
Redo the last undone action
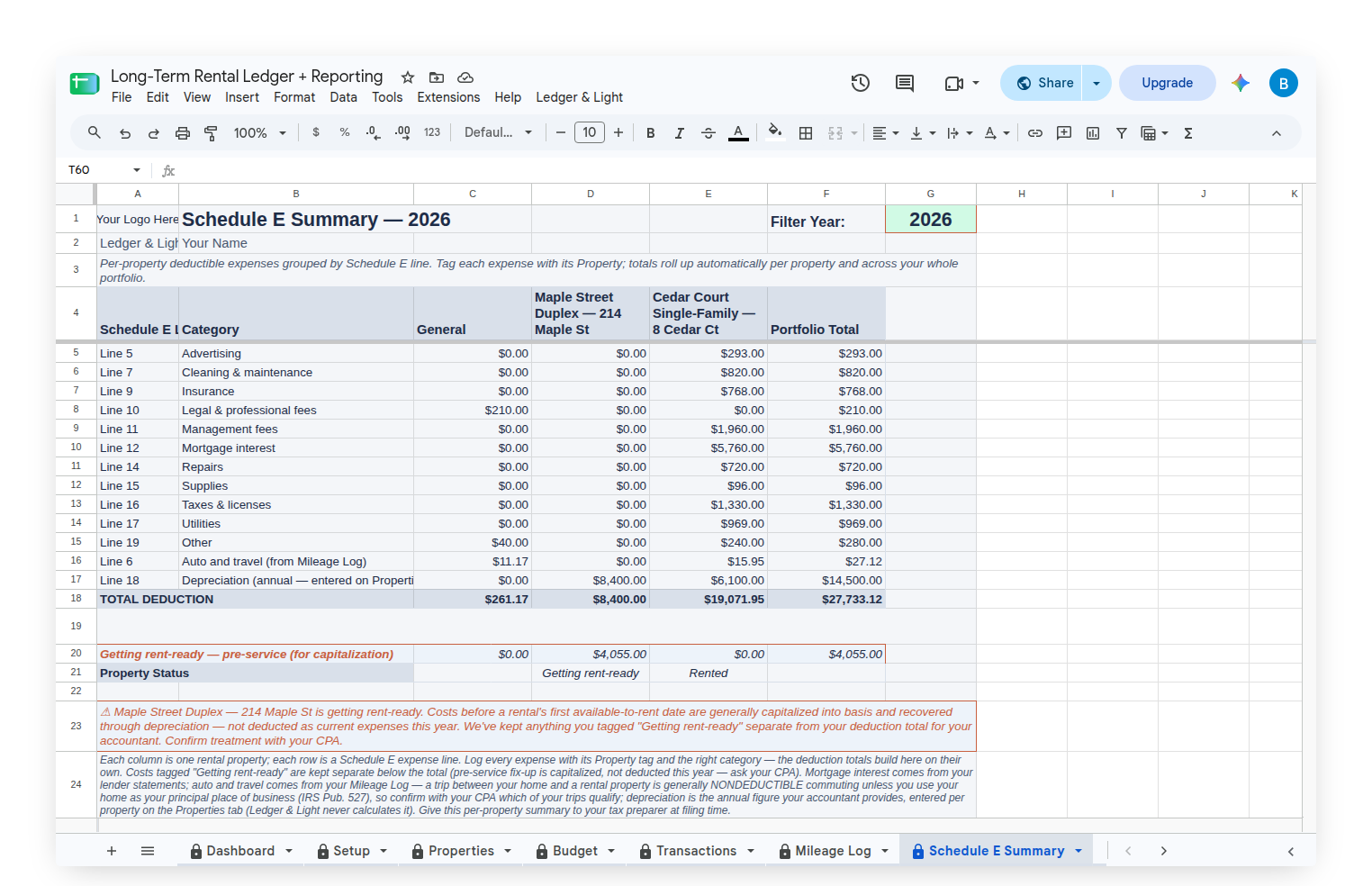[x=154, y=133]
